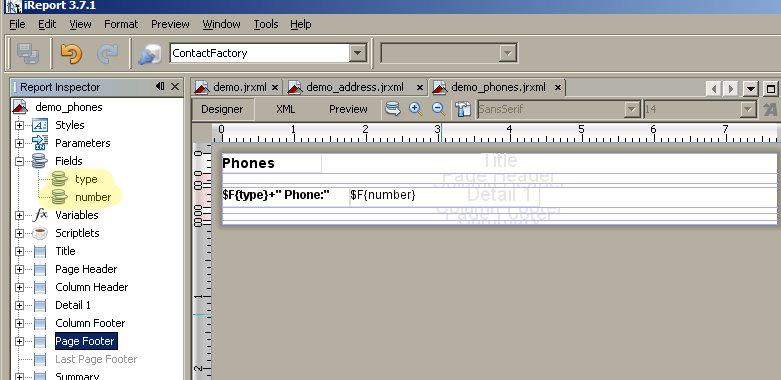This screenshot has height=380, width=781.
Task: Open the Format menu
Action: tap(121, 24)
